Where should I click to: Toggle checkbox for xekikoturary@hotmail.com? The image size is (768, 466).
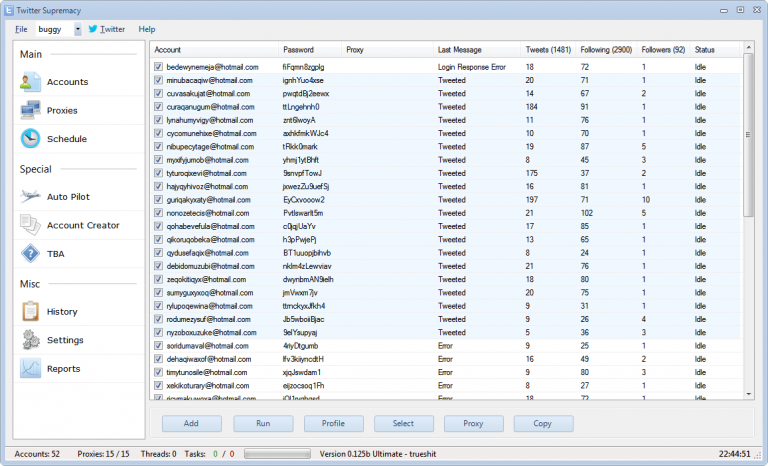pyautogui.click(x=158, y=385)
